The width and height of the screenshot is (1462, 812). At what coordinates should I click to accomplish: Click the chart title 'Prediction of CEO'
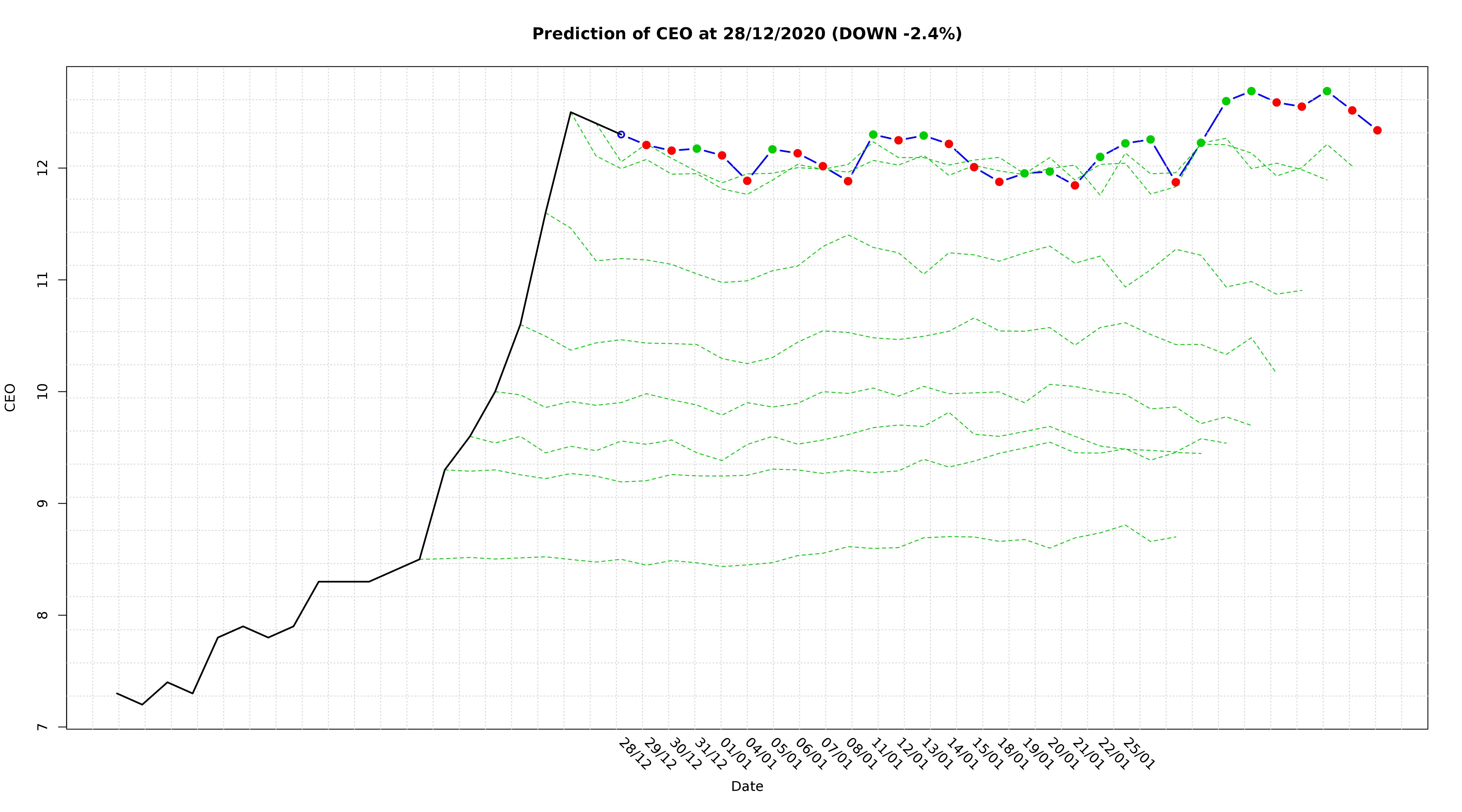(x=747, y=34)
